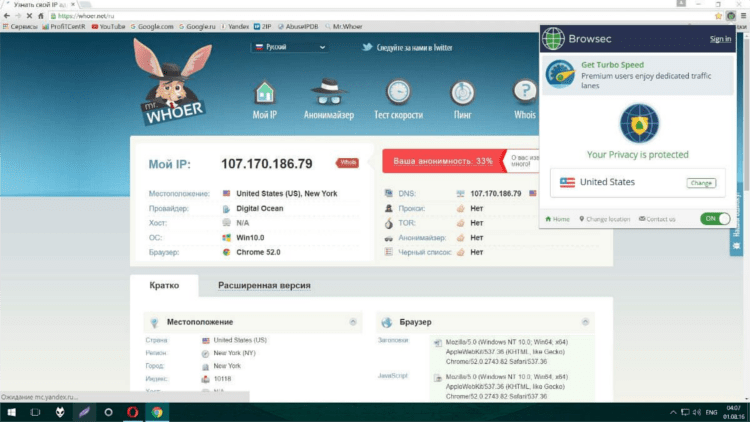750x422 pixels.
Task: Open the Мой IP home icon
Action: pos(265,92)
